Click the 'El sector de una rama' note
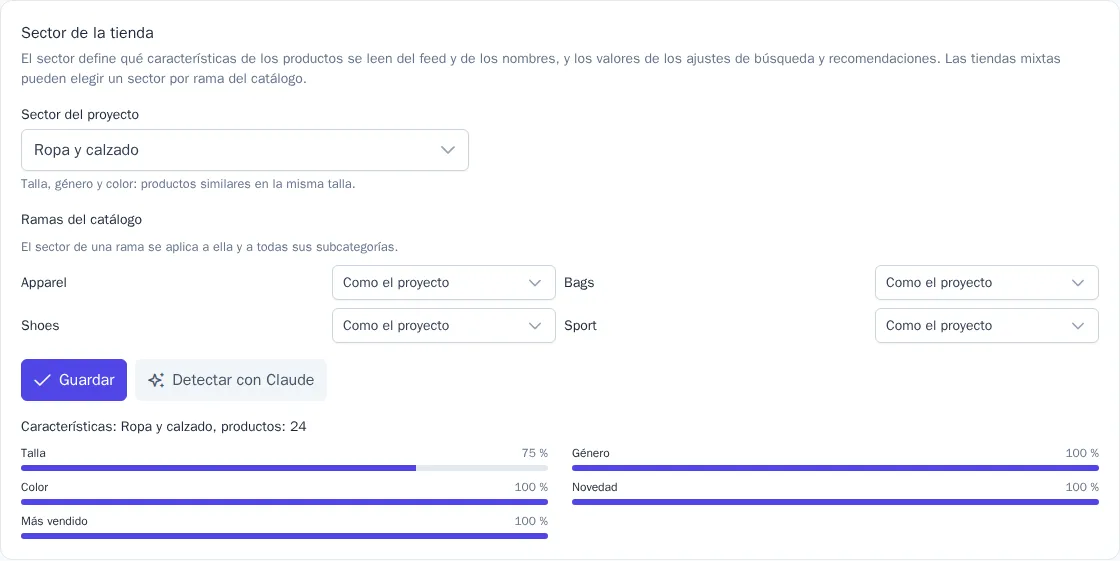1120x561 pixels. pos(209,247)
